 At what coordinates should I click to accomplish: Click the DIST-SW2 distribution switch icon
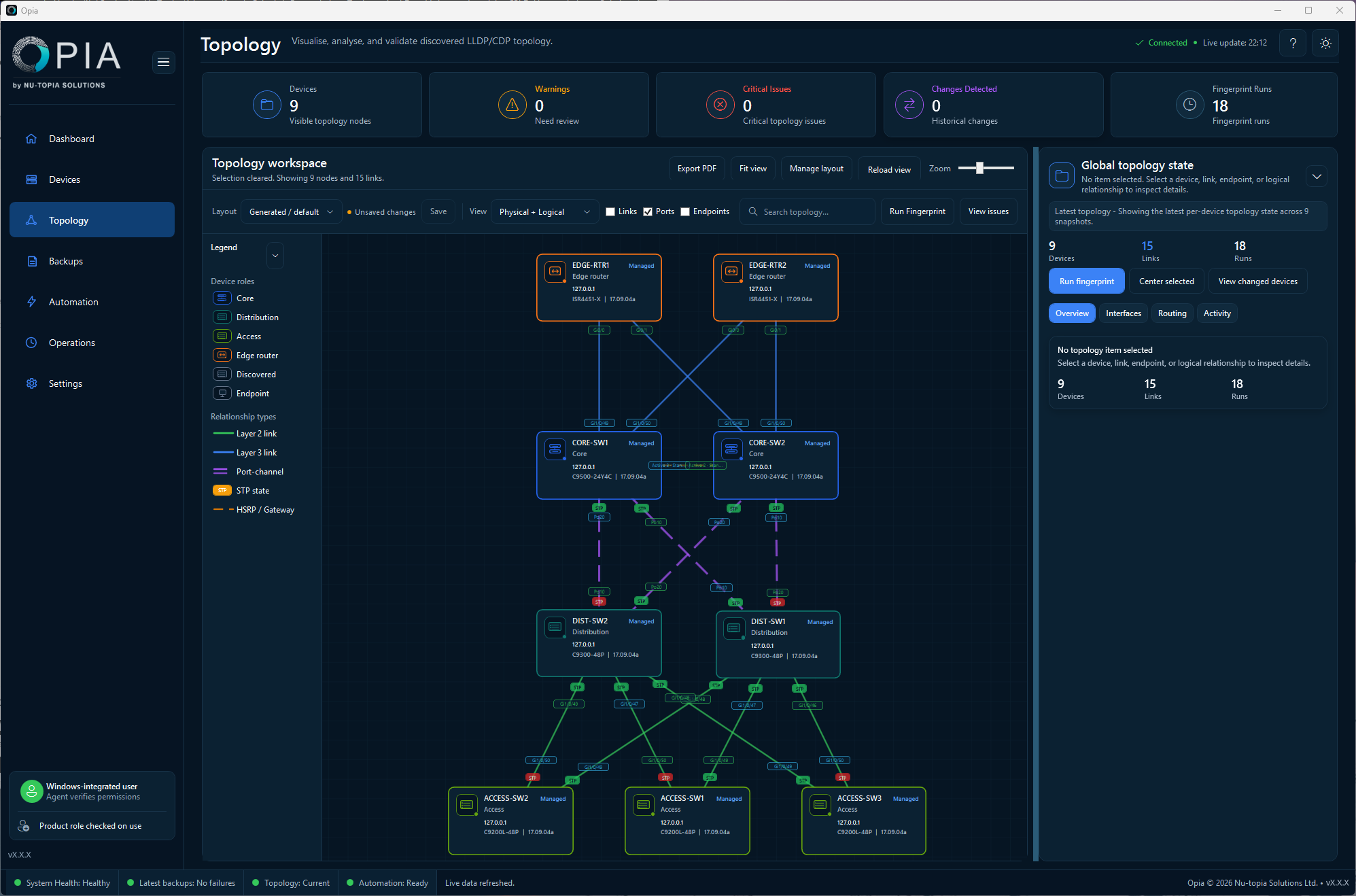[555, 627]
